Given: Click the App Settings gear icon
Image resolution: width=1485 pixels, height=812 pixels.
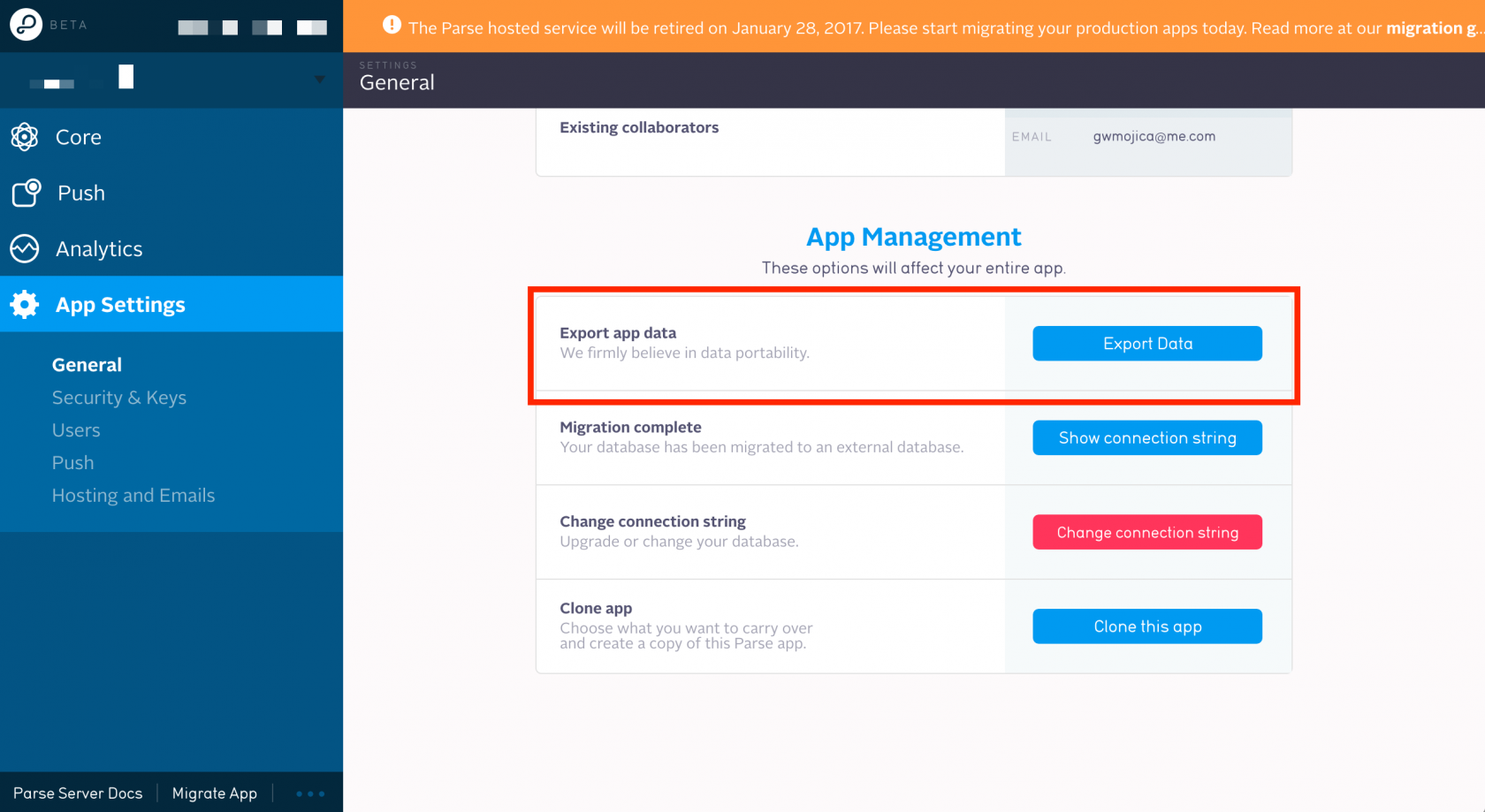Looking at the screenshot, I should 25,305.
